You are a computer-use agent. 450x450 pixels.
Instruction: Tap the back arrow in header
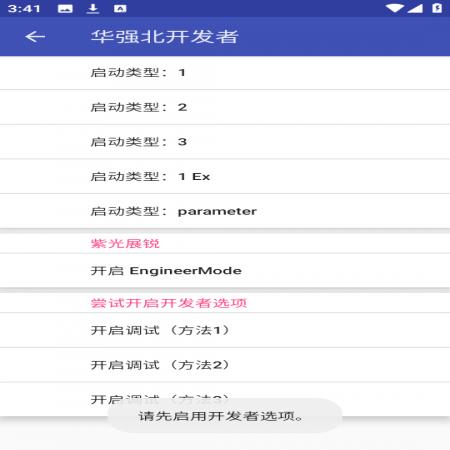[x=35, y=36]
